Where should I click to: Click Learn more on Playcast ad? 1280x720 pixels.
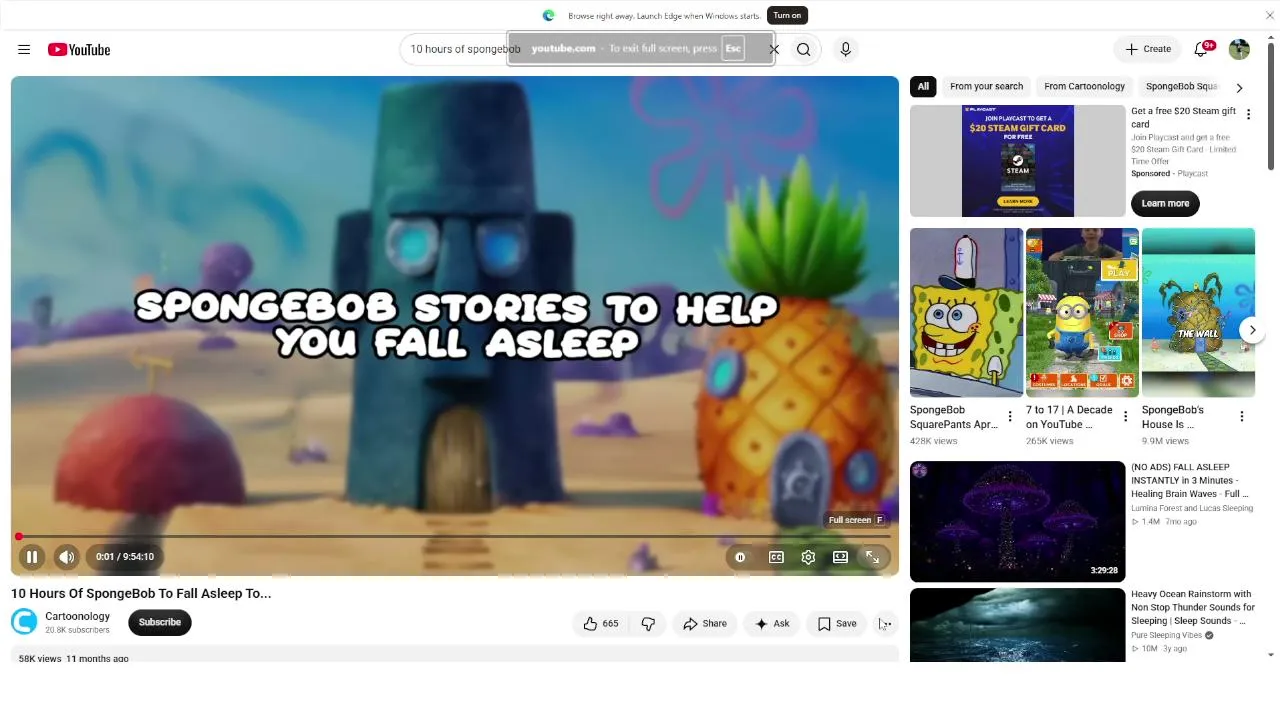point(1165,203)
